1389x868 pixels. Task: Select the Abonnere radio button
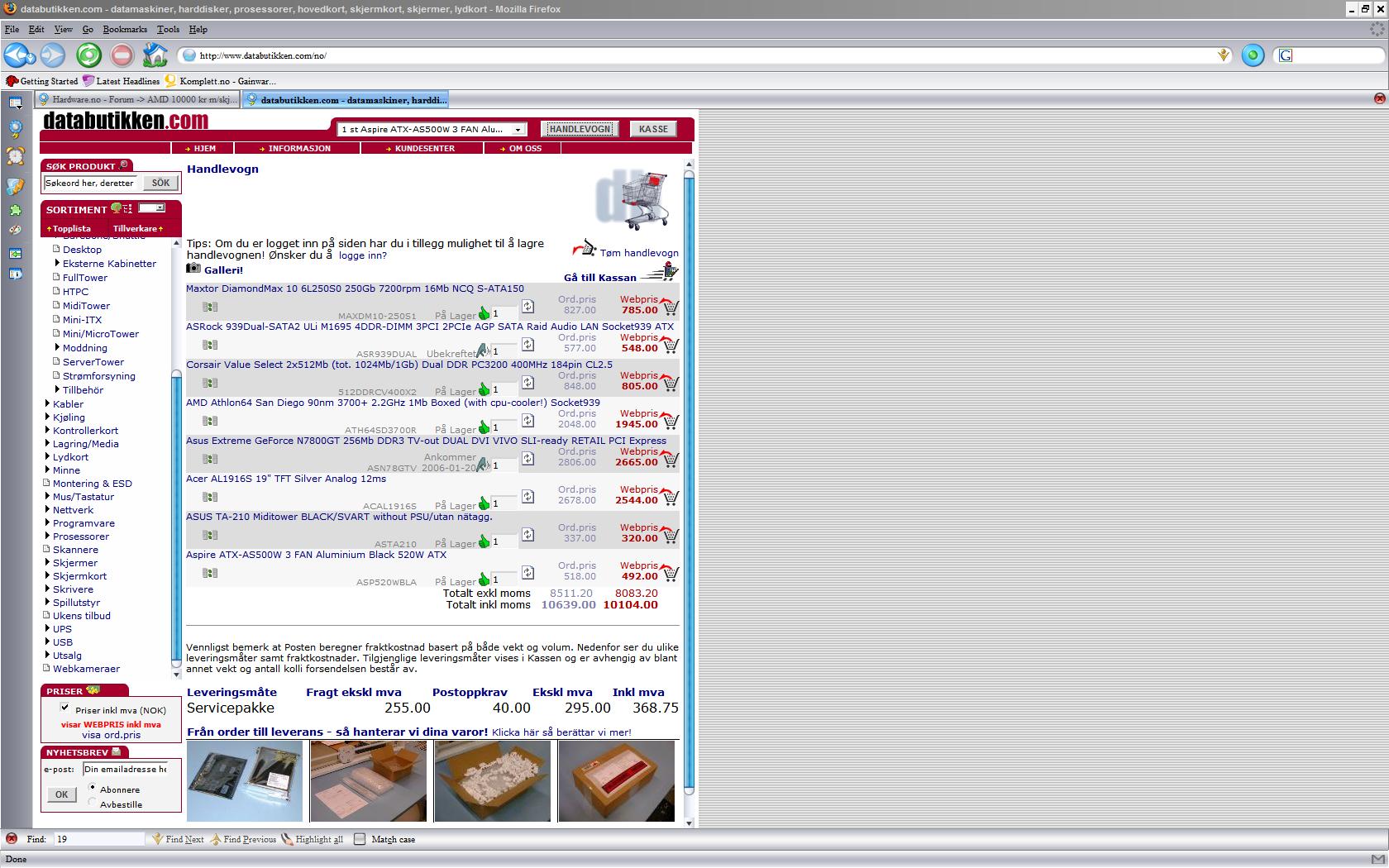pos(93,788)
